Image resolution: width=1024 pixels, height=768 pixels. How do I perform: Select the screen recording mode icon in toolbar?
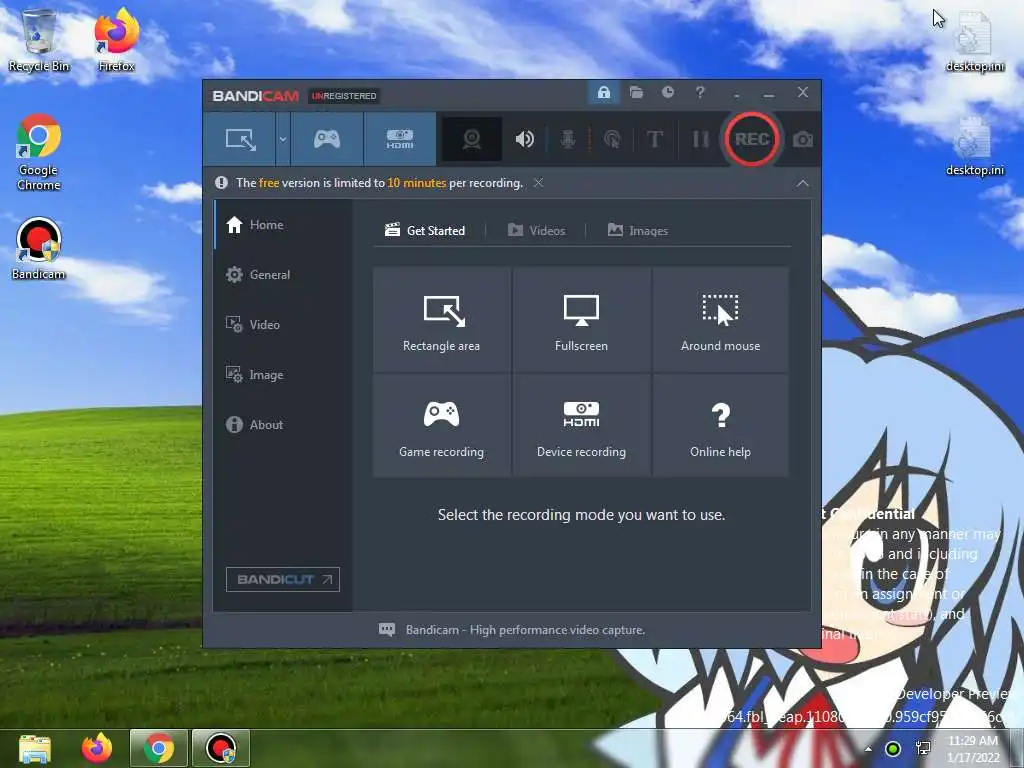click(240, 139)
